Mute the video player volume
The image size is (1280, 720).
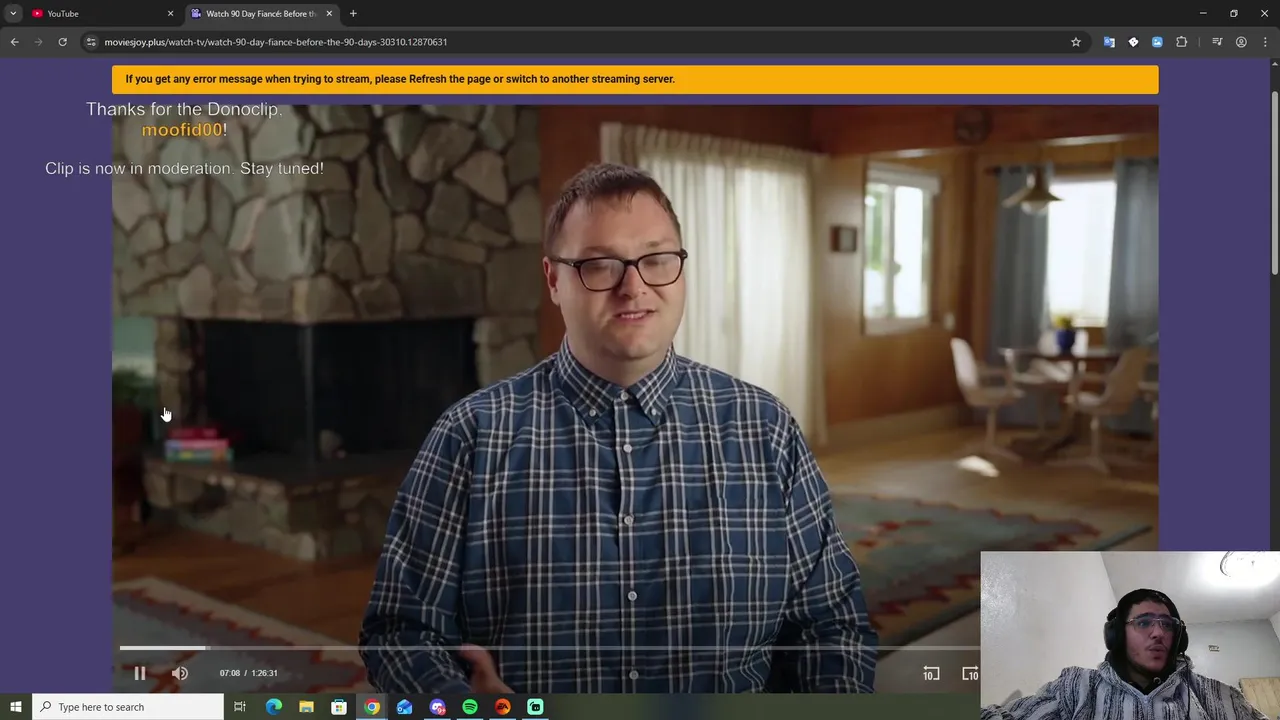(x=180, y=673)
